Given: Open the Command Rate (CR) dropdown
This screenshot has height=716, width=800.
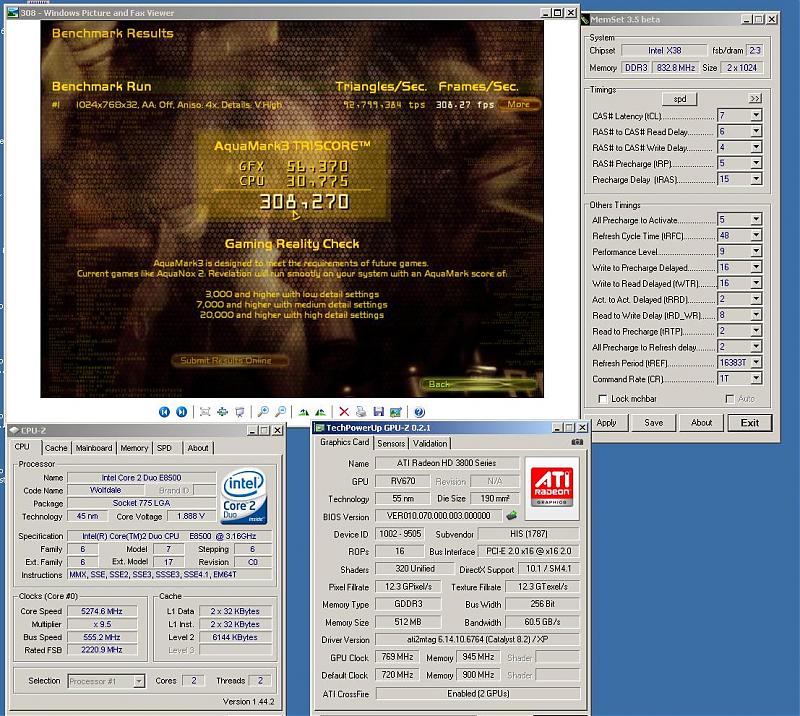Looking at the screenshot, I should pos(755,380).
